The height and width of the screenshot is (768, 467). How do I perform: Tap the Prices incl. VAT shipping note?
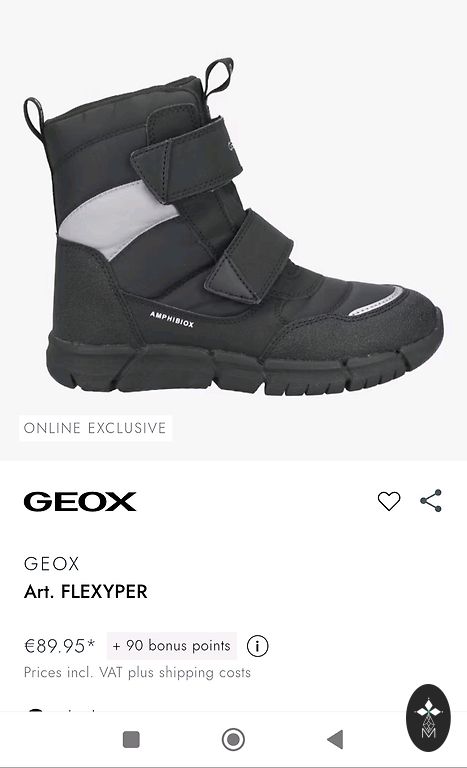click(x=137, y=672)
